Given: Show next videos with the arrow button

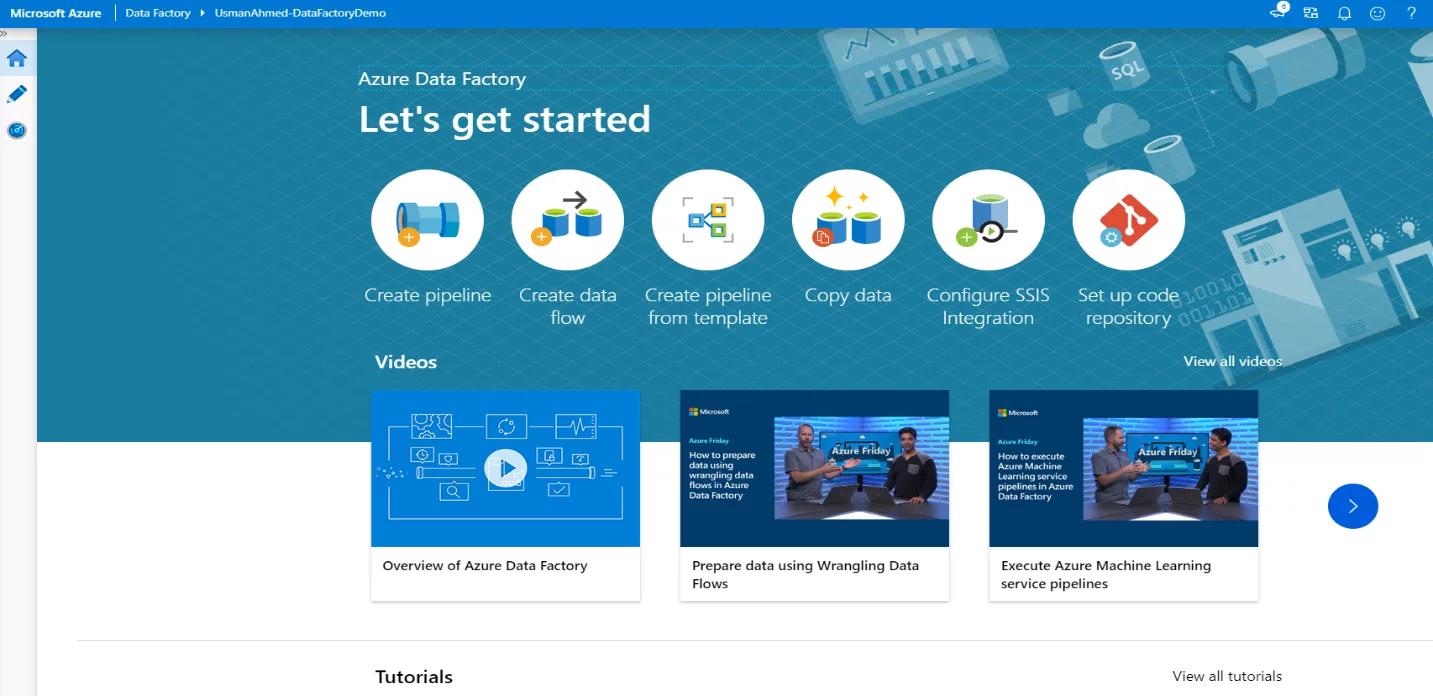Looking at the screenshot, I should 1353,506.
